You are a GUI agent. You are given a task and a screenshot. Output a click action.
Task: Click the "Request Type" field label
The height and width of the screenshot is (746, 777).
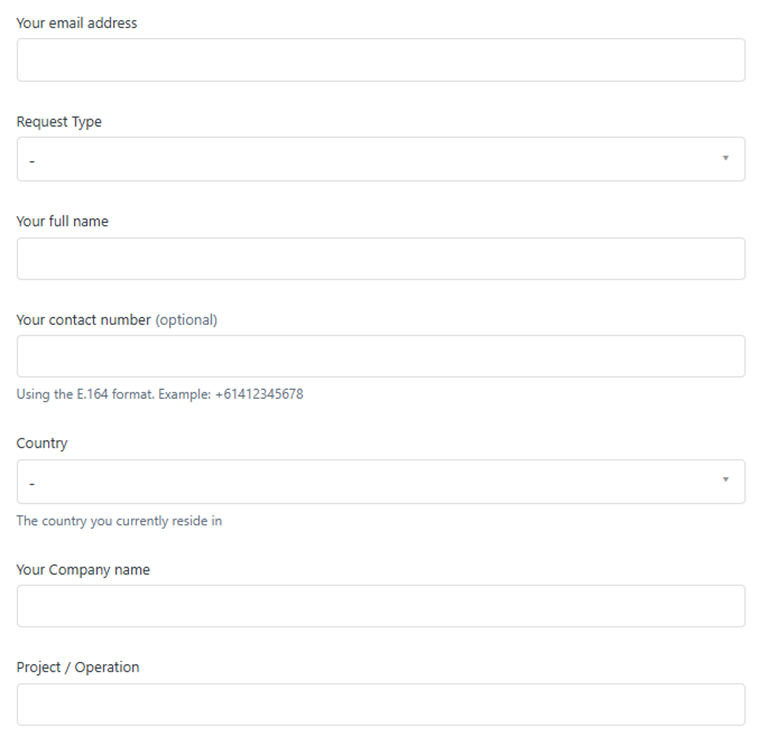pos(59,122)
